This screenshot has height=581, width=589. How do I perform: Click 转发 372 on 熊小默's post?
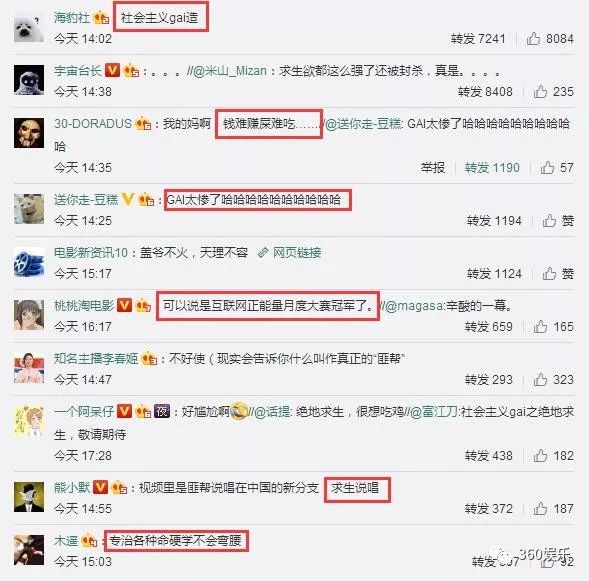489,509
